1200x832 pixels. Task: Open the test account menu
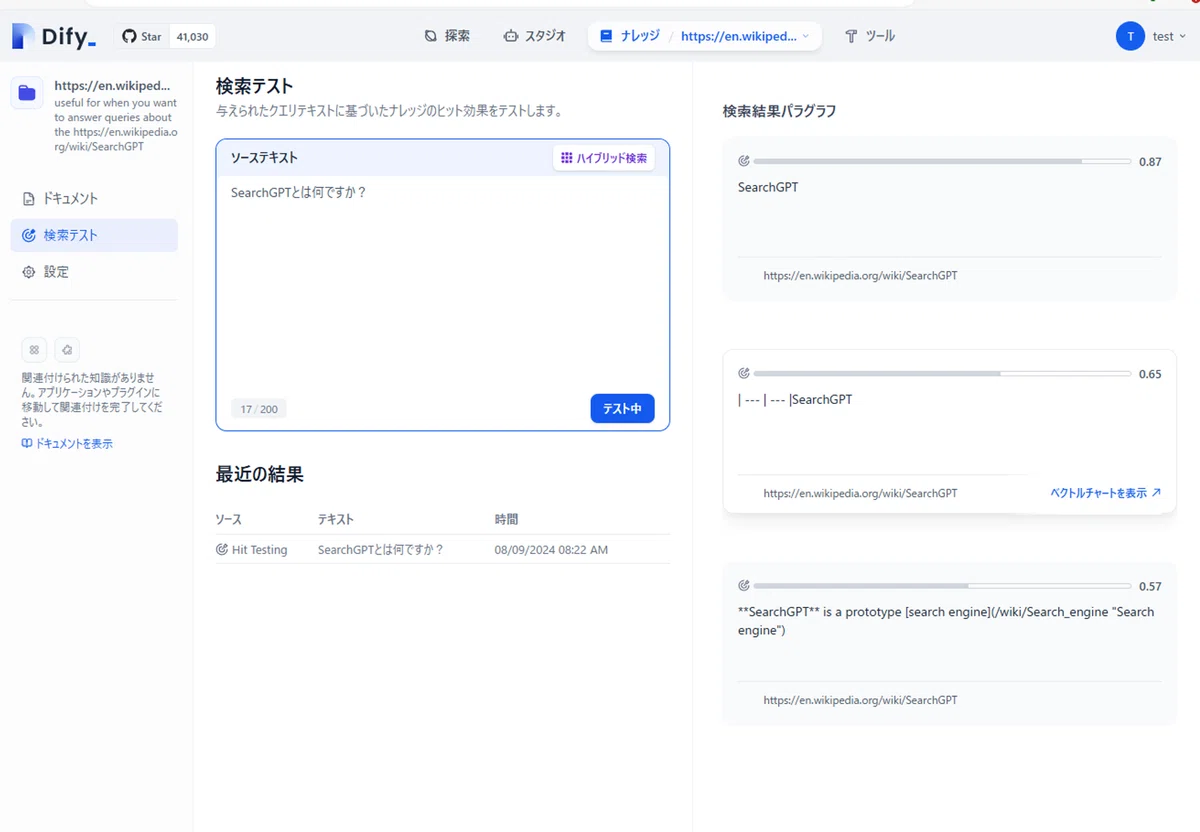(1169, 37)
